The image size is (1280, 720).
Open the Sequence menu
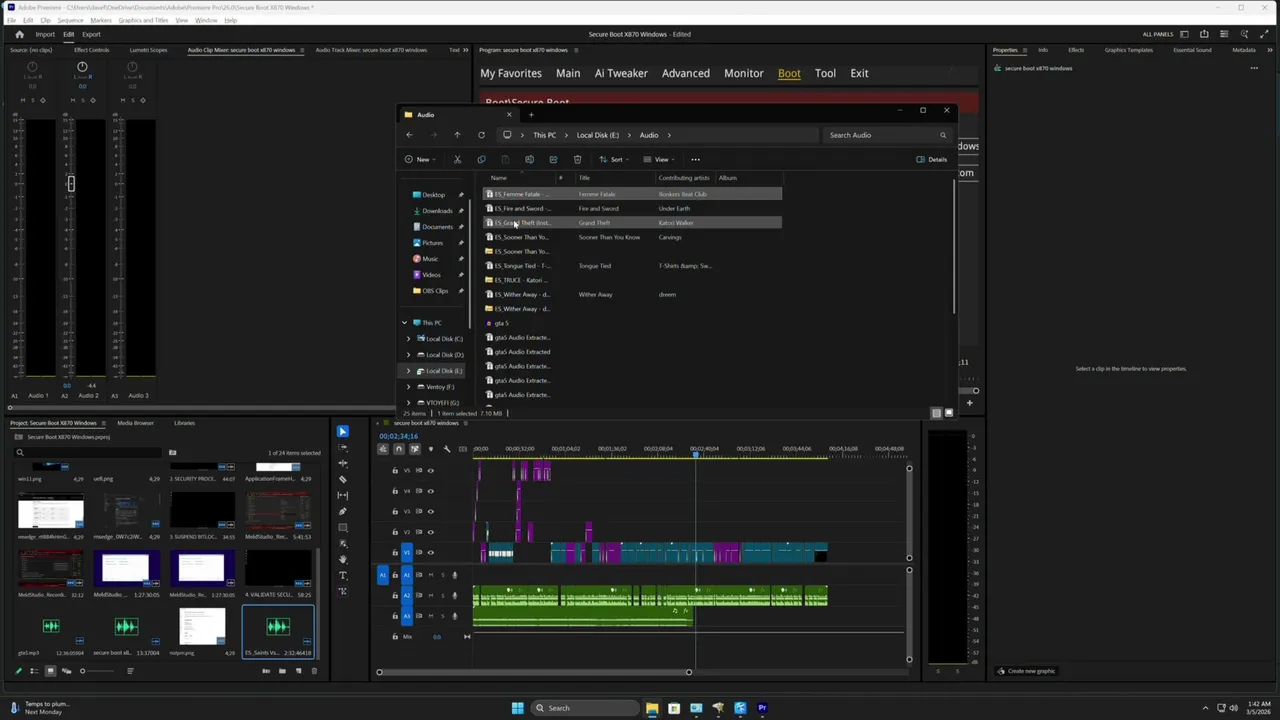click(x=70, y=20)
